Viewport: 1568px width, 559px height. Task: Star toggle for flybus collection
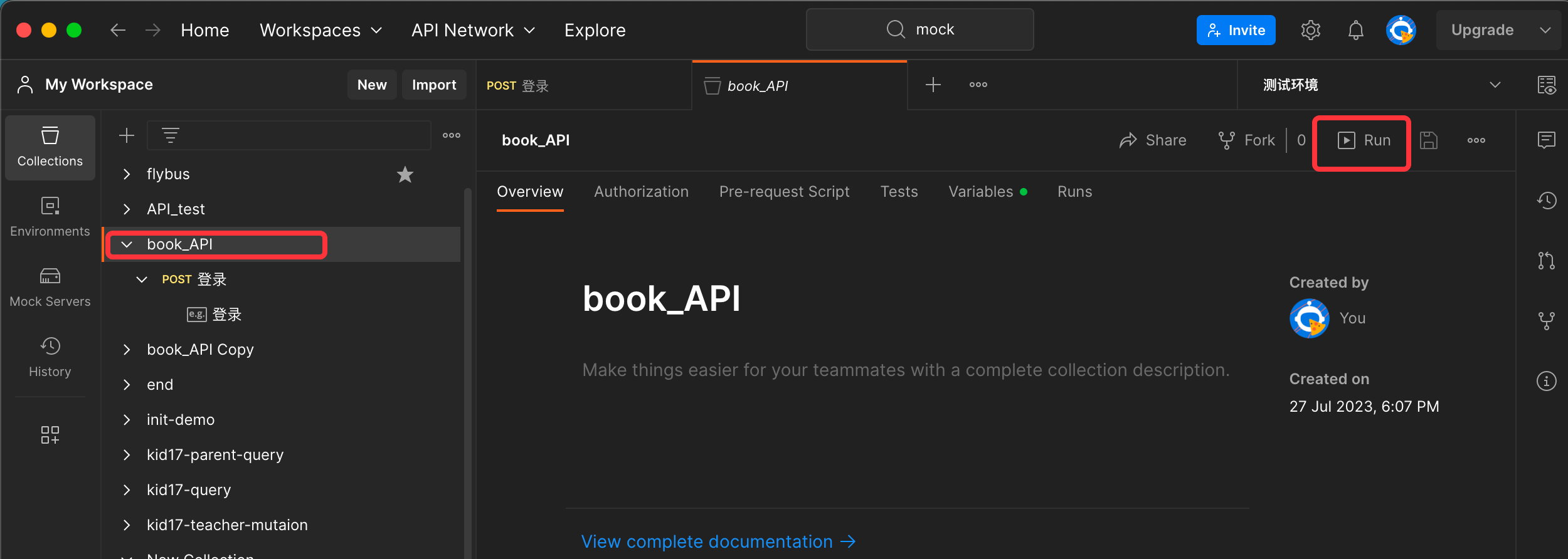click(x=405, y=174)
